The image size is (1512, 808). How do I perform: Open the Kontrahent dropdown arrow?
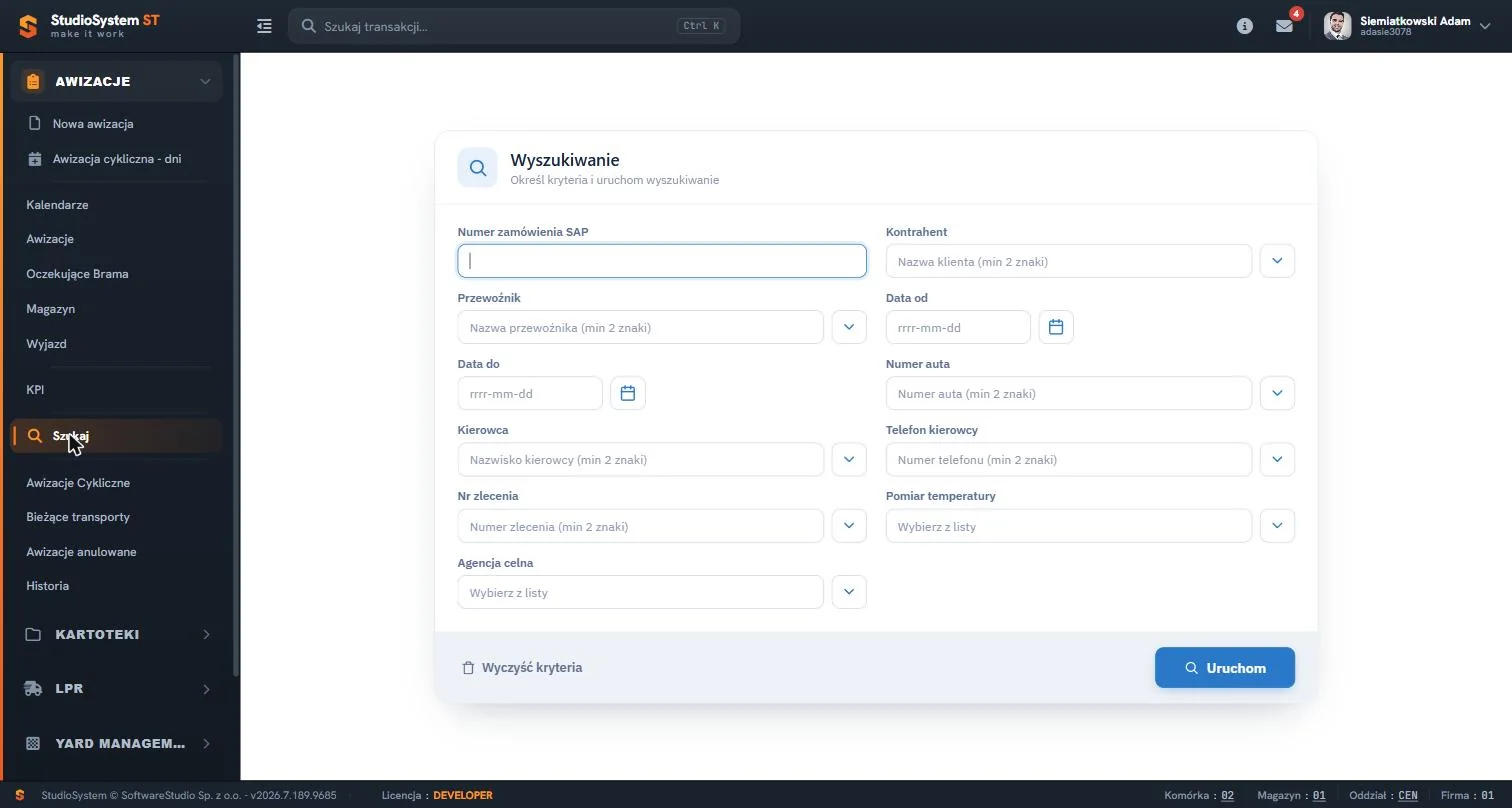pyautogui.click(x=1277, y=261)
